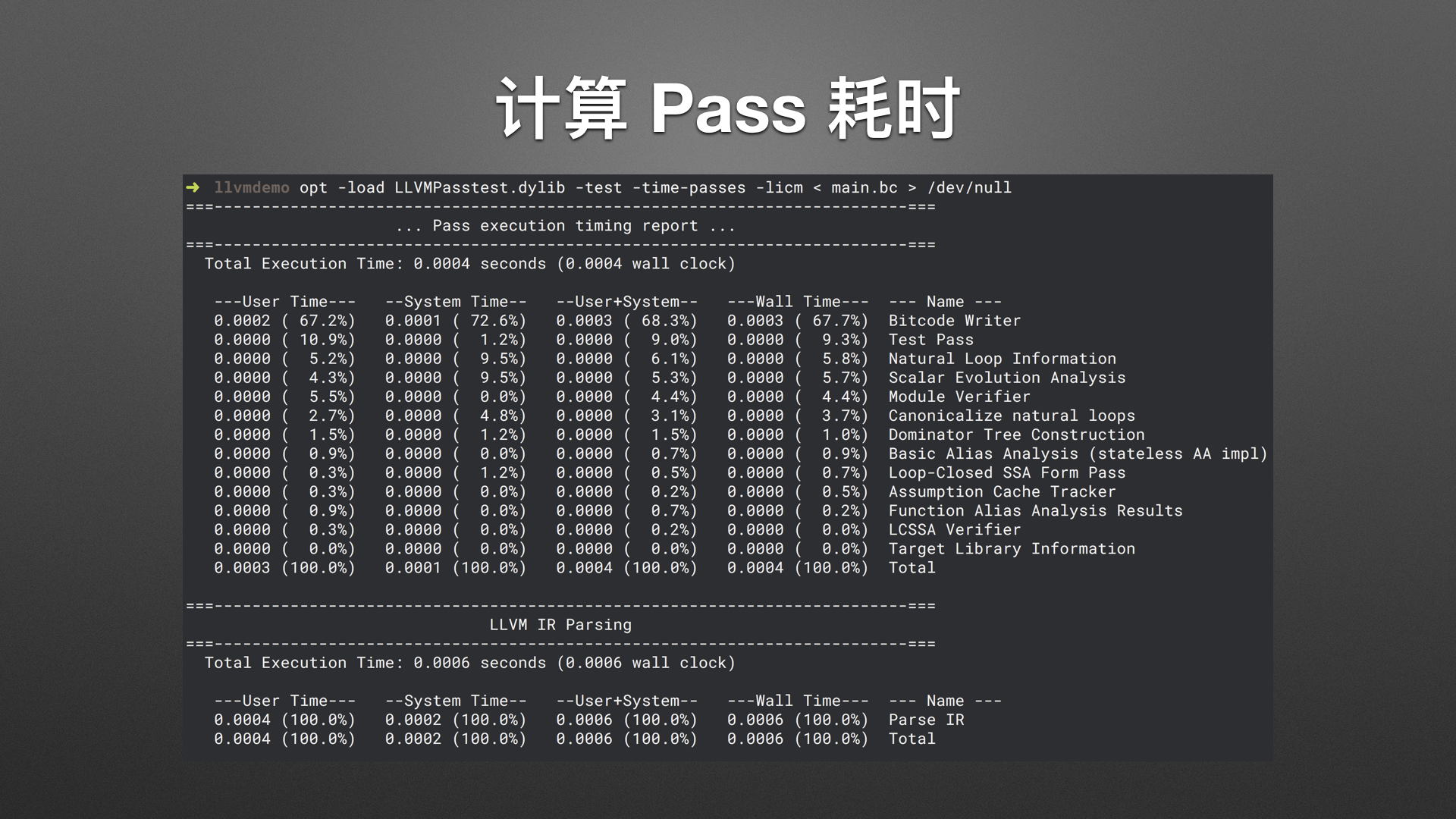
Task: Click the 'Pass execution timing report' heading
Action: (565, 226)
